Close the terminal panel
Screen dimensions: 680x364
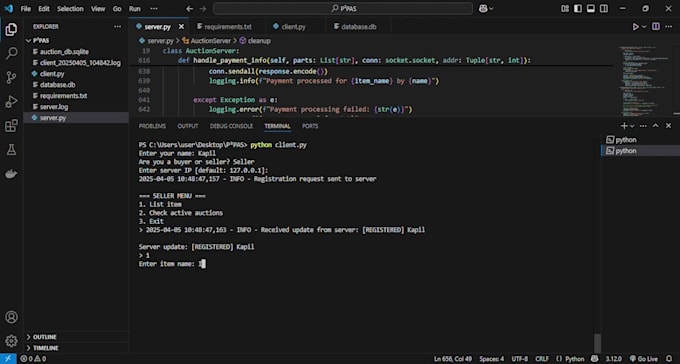[668, 126]
